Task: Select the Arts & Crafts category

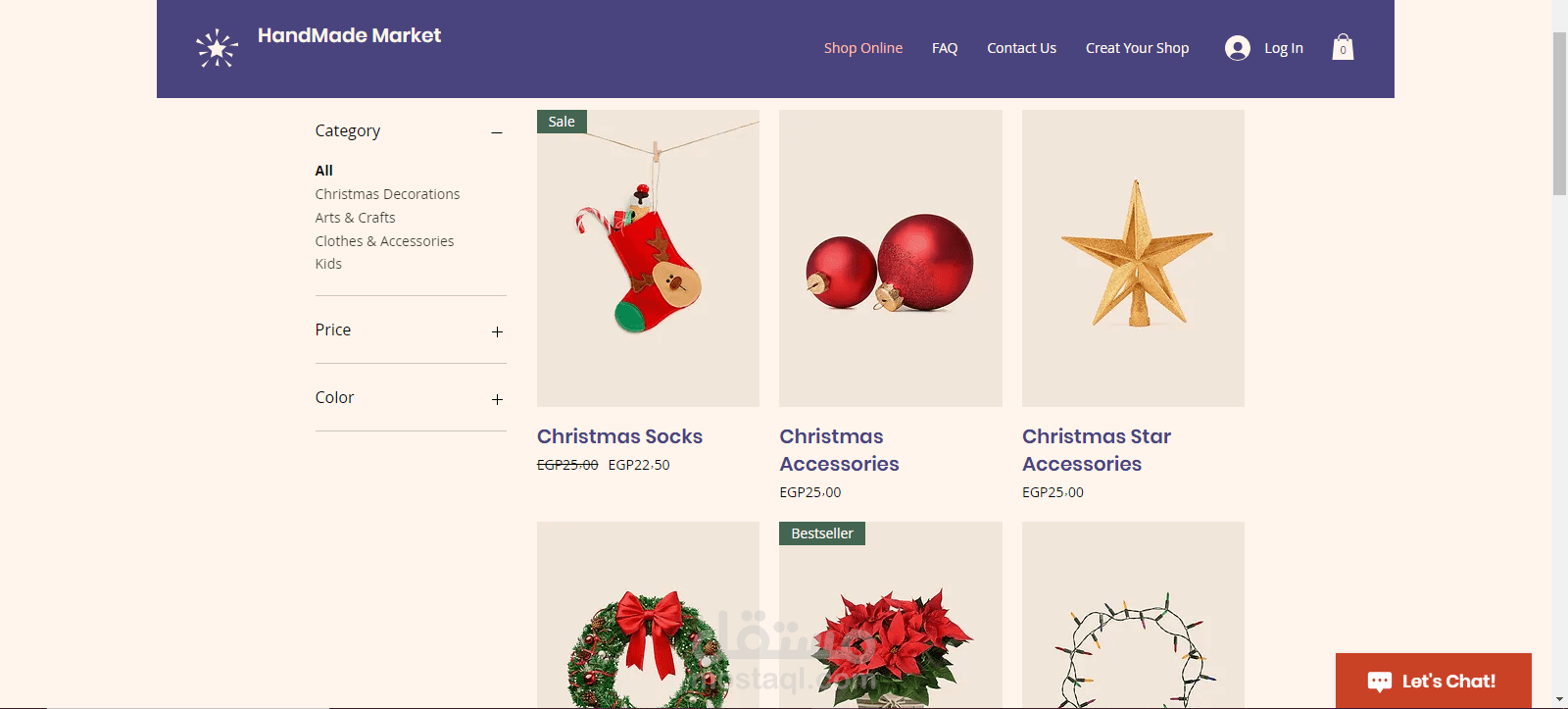Action: coord(355,218)
